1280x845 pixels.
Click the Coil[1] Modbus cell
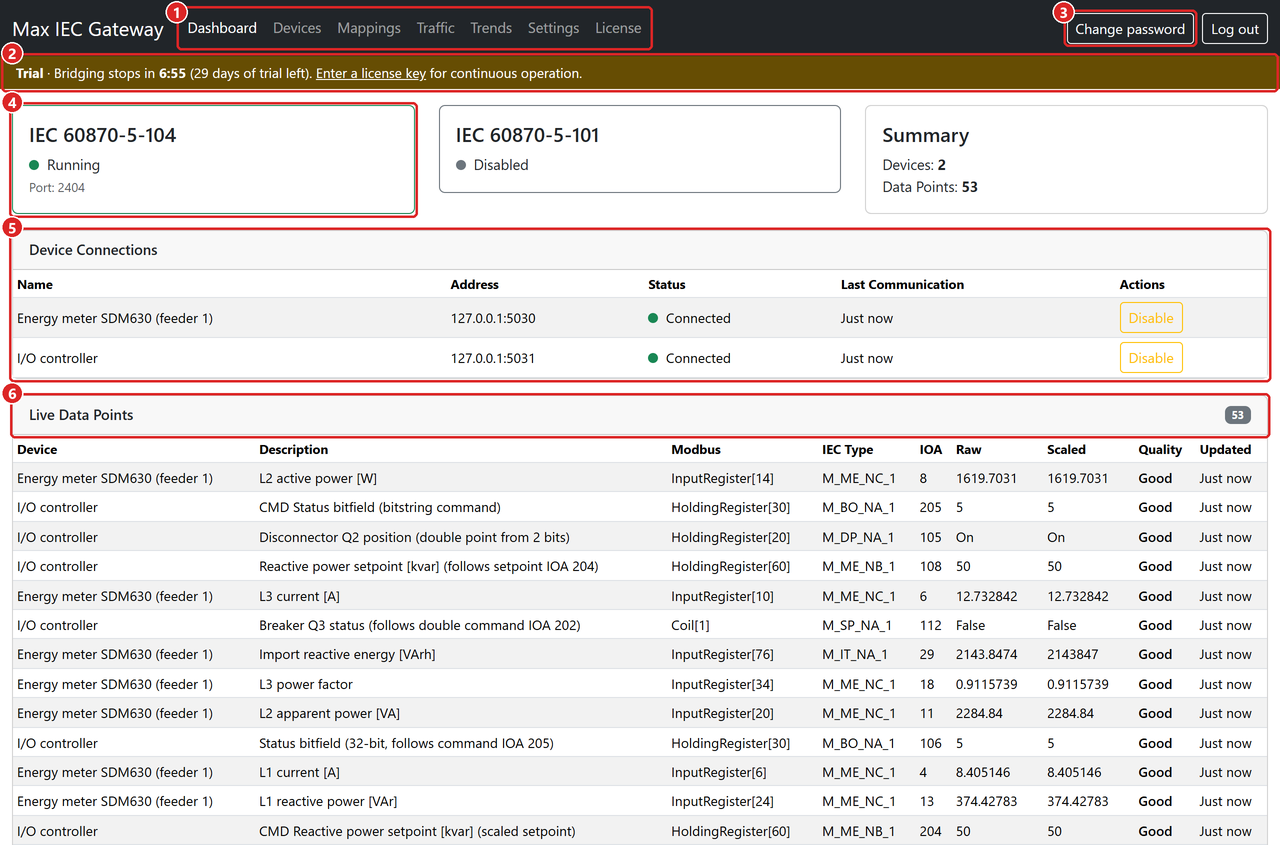(x=690, y=625)
